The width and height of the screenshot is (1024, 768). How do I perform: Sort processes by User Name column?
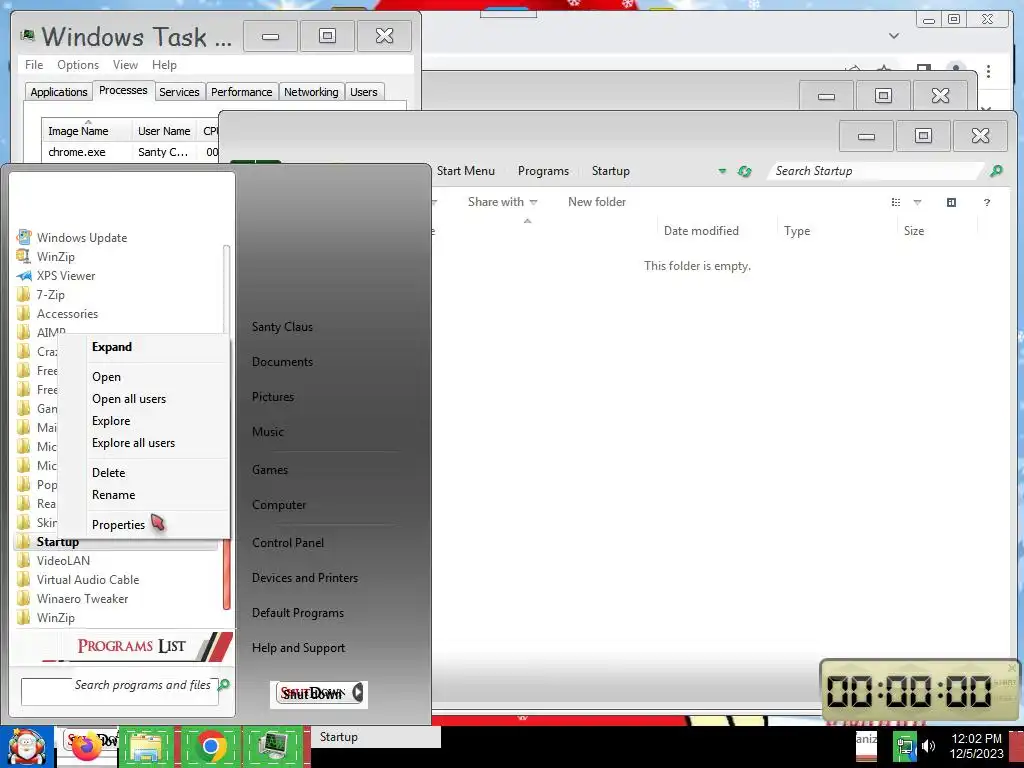coord(164,131)
